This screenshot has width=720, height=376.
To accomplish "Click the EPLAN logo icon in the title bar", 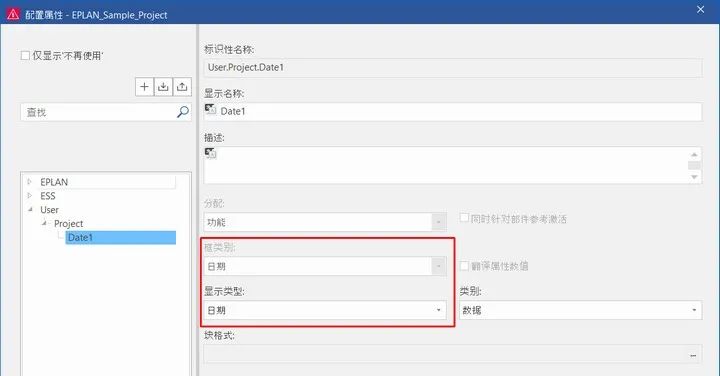I will coord(13,14).
